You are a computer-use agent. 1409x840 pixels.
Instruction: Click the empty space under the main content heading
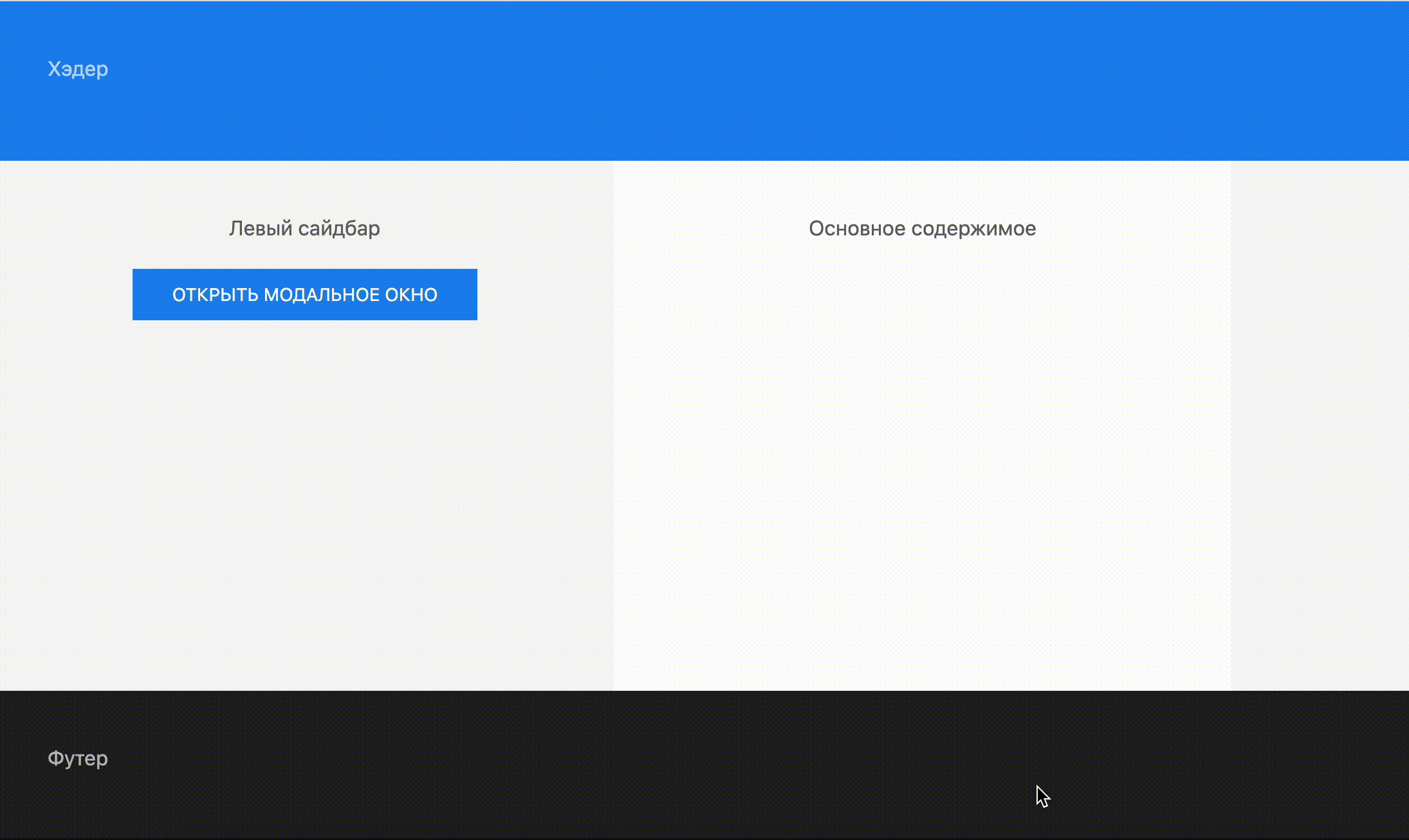(x=923, y=322)
